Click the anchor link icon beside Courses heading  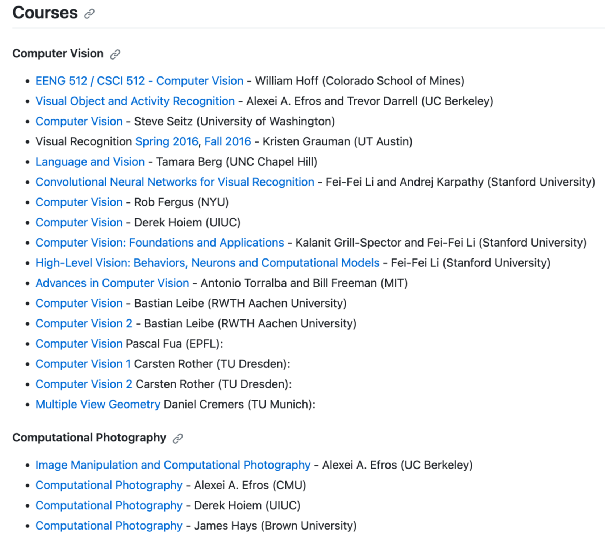point(90,14)
